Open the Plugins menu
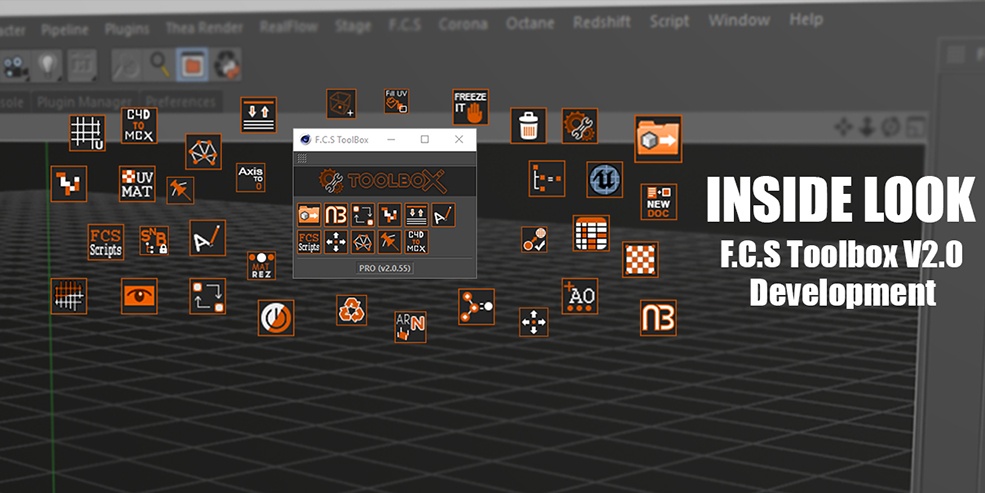Image resolution: width=985 pixels, height=493 pixels. pyautogui.click(x=127, y=29)
